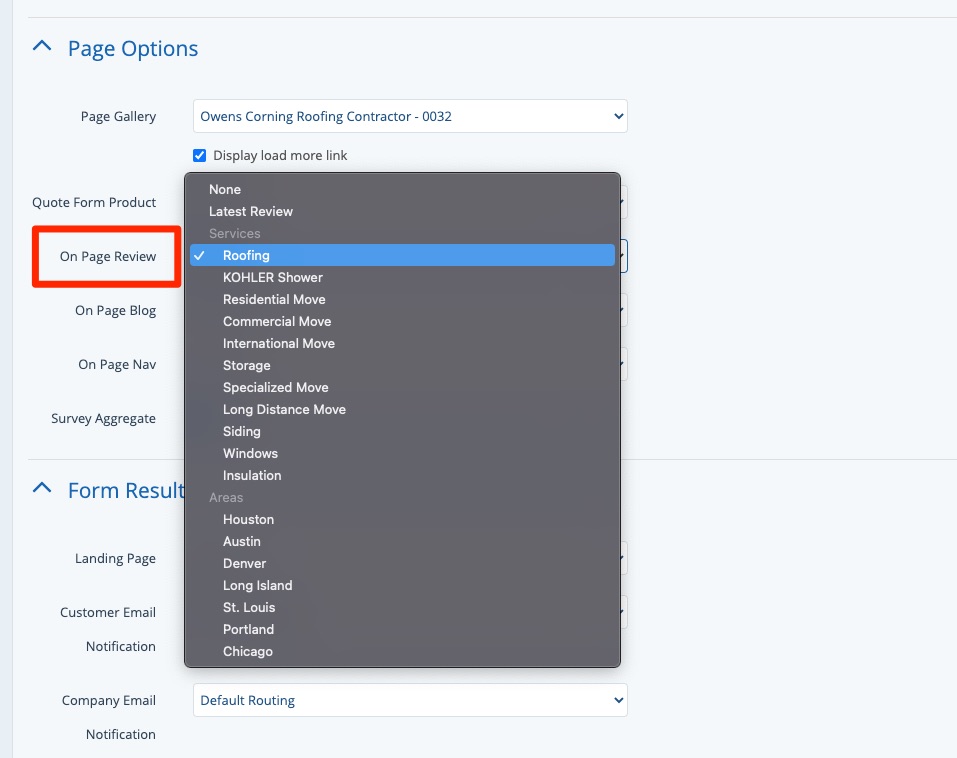Toggle the Display load more link checkbox
The height and width of the screenshot is (758, 957).
(x=200, y=156)
